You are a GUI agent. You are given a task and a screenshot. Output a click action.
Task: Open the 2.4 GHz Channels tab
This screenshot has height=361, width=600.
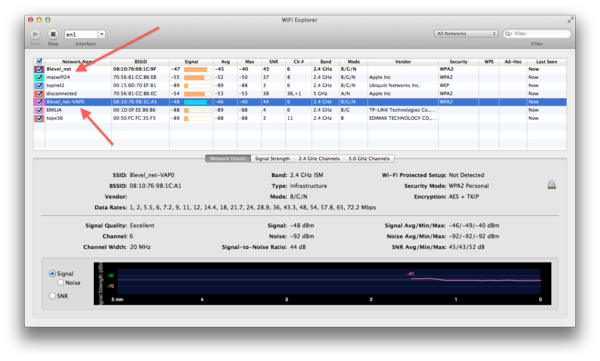tap(319, 158)
